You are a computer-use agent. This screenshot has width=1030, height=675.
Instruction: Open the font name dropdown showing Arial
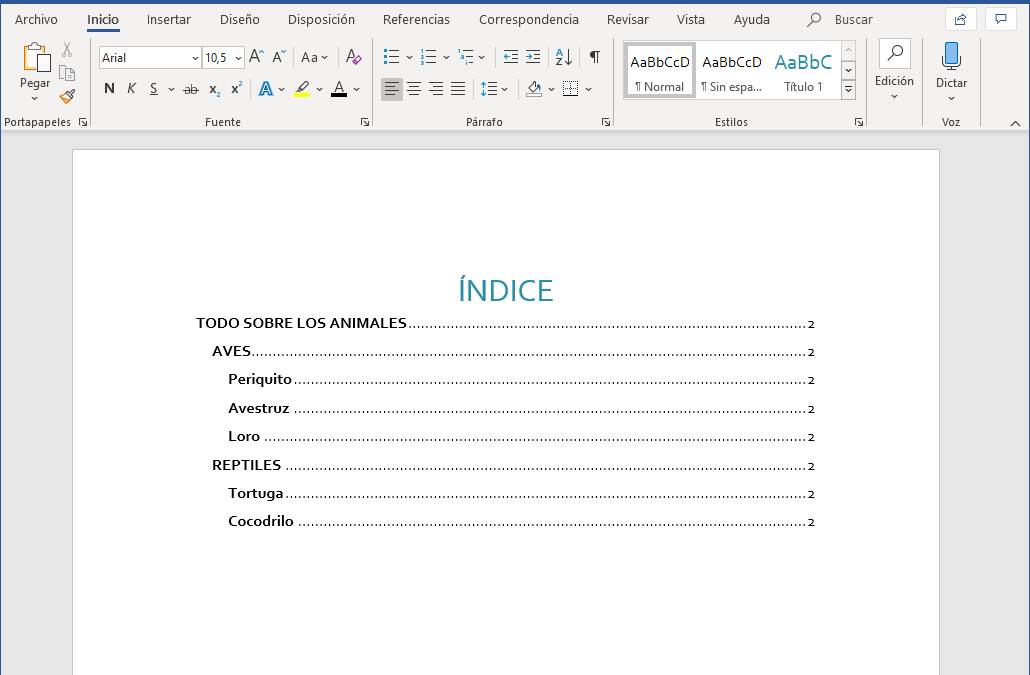[150, 58]
